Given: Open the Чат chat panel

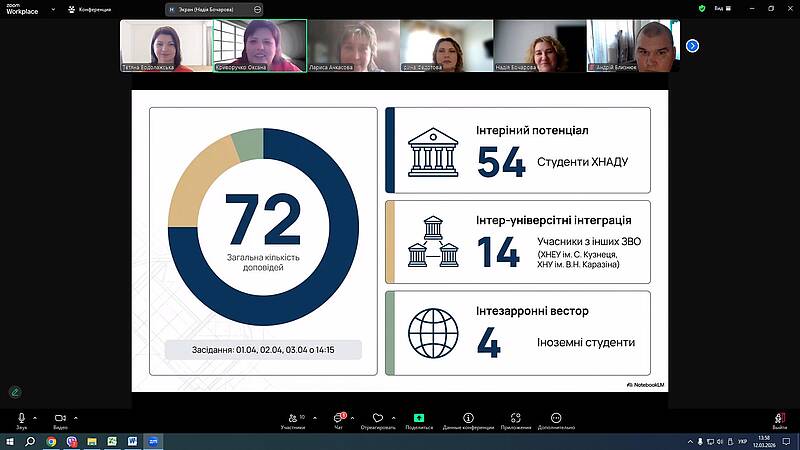Looking at the screenshot, I should click(x=338, y=418).
